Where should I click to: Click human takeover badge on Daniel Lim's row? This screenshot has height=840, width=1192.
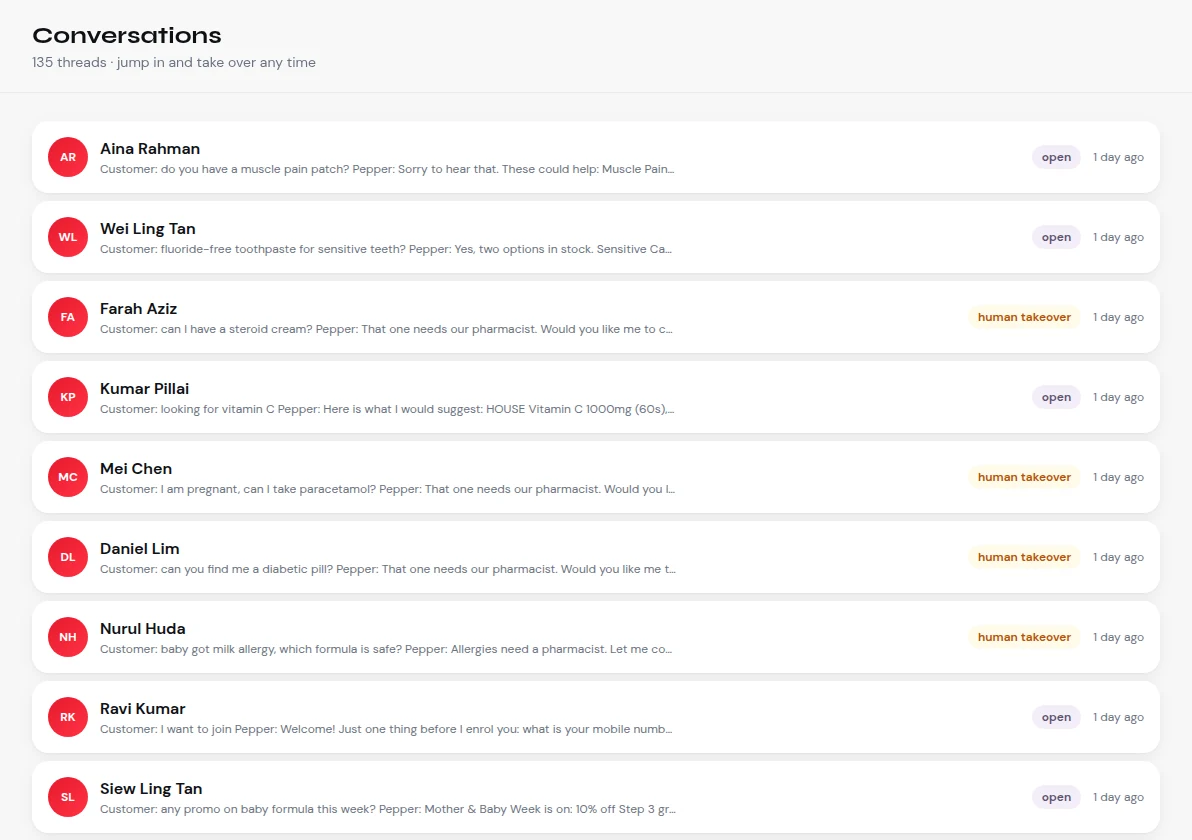click(x=1024, y=557)
